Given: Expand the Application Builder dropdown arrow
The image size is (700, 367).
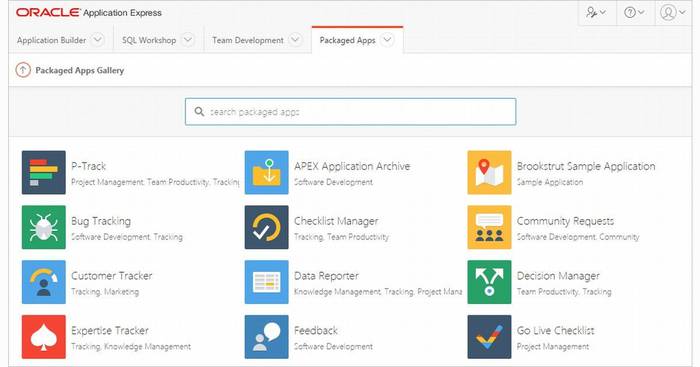Looking at the screenshot, I should pyautogui.click(x=97, y=40).
